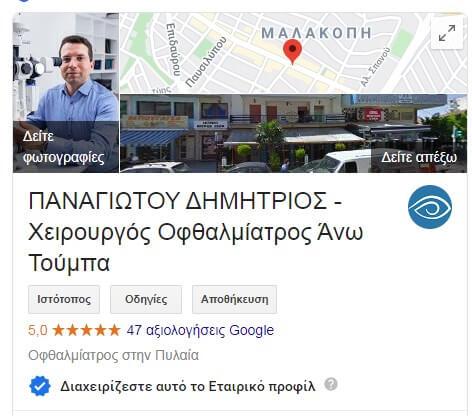The height and width of the screenshot is (416, 472).
Task: Click the Οφθαλμίατρος στην Πυλαία category text
Action: pos(113,355)
